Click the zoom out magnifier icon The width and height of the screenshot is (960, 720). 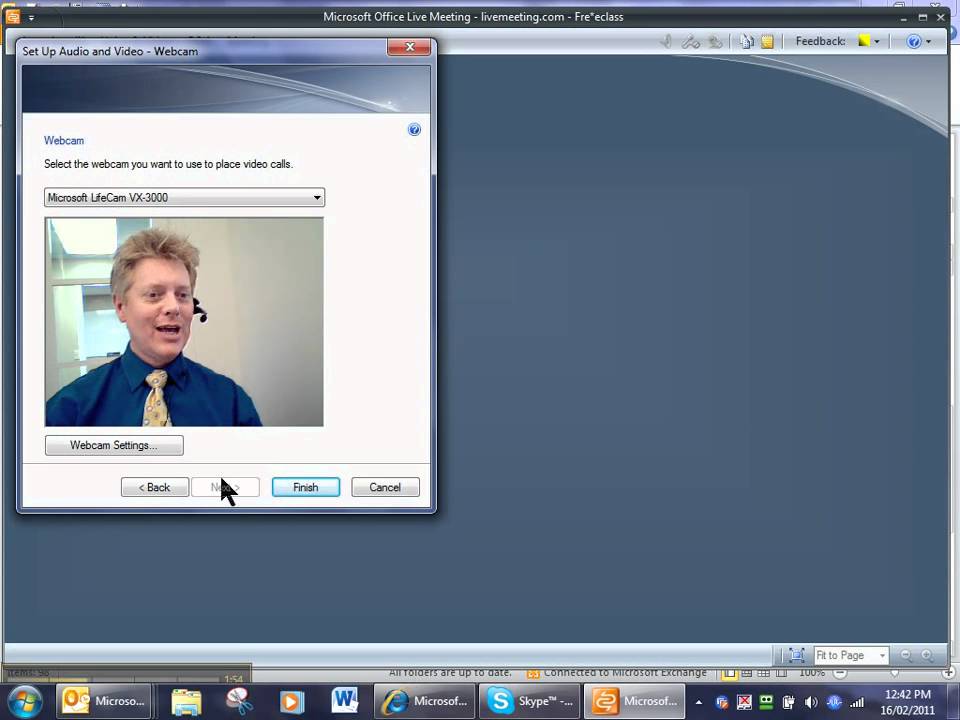click(906, 655)
